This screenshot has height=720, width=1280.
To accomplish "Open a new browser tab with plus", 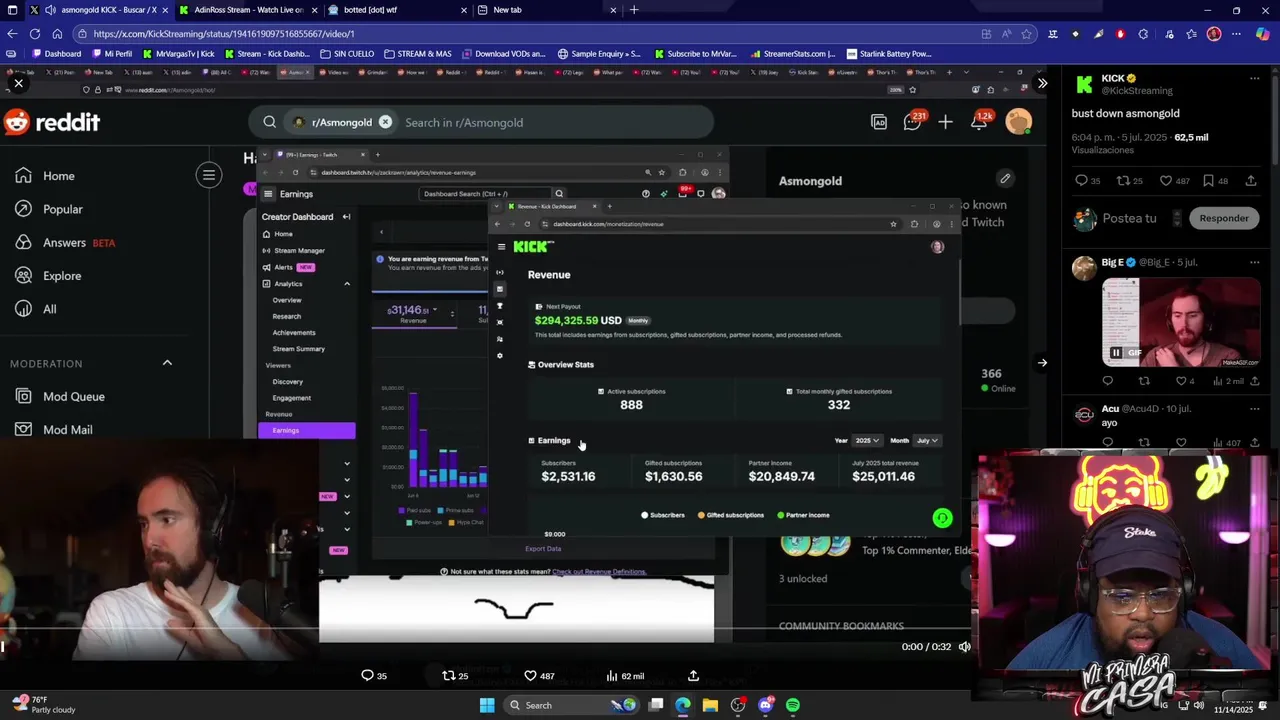I will point(634,10).
